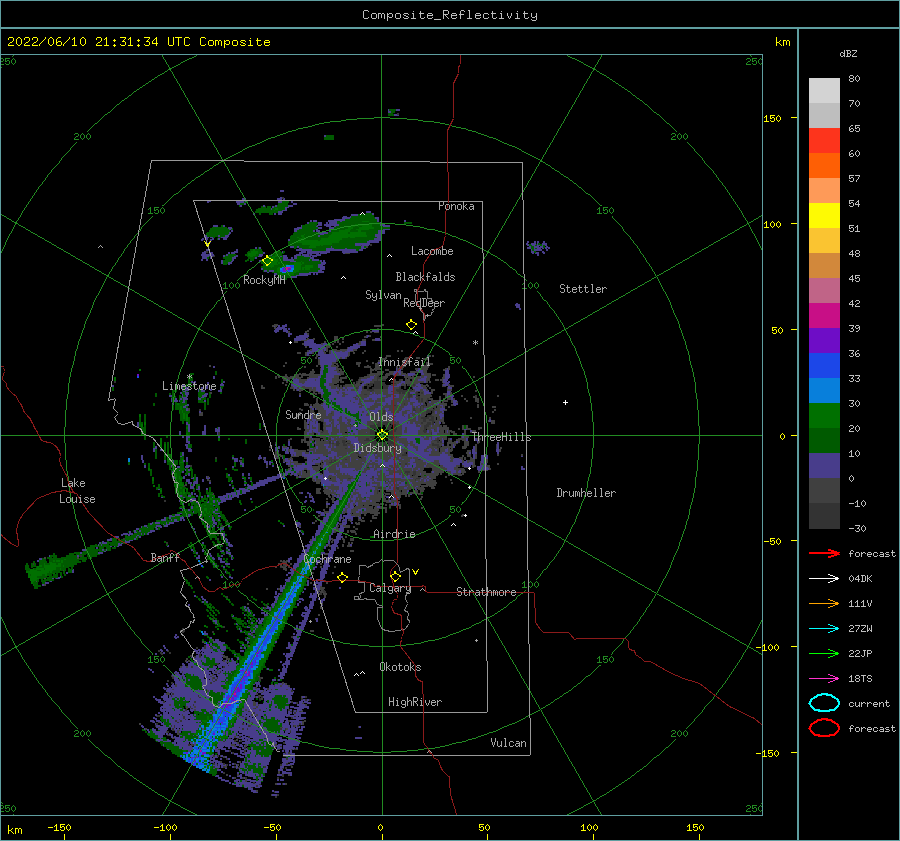Click the Stettler label
This screenshot has width=900, height=841.
pyautogui.click(x=583, y=289)
